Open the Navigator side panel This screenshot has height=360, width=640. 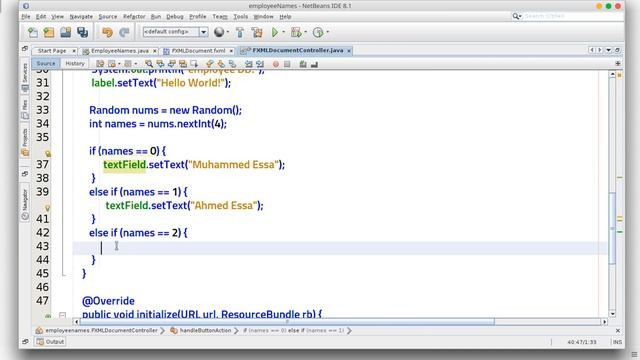point(24,204)
